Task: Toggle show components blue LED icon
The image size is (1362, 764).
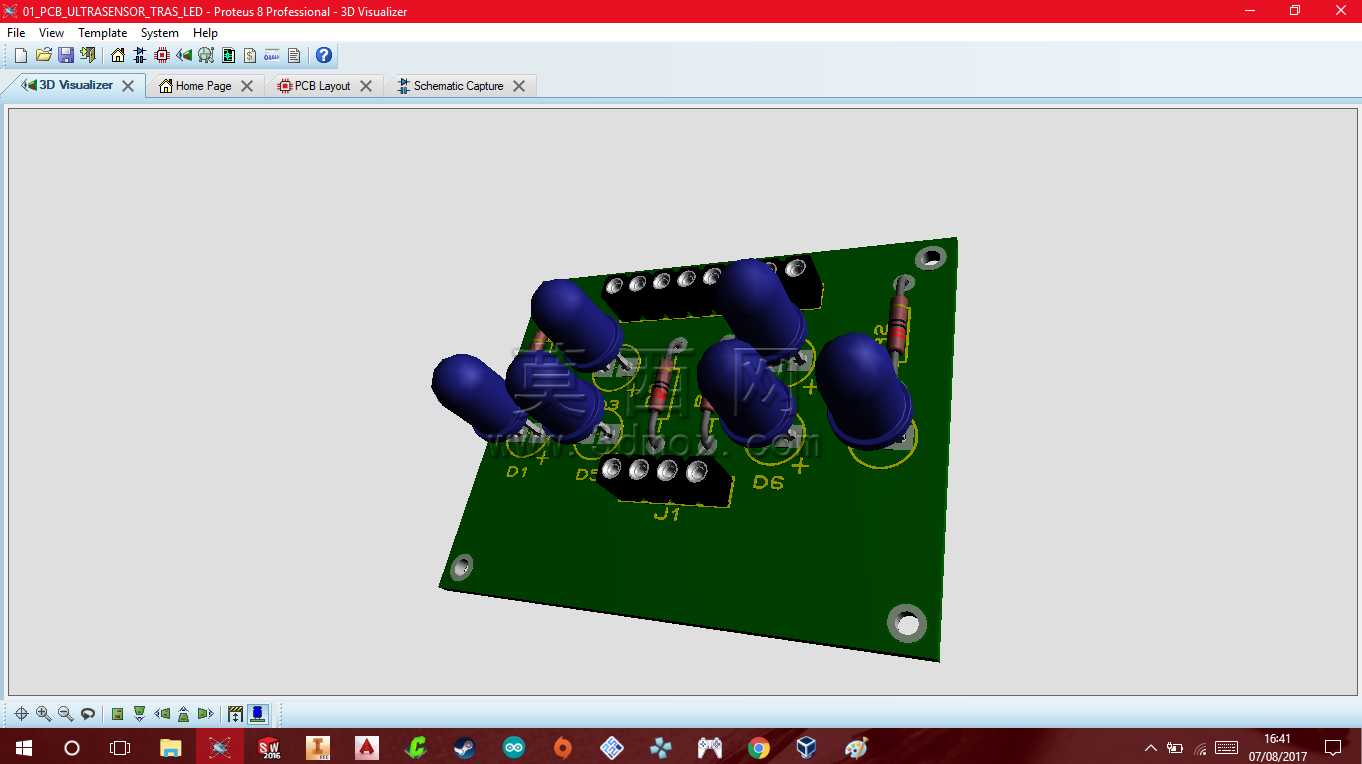Action: pos(258,714)
